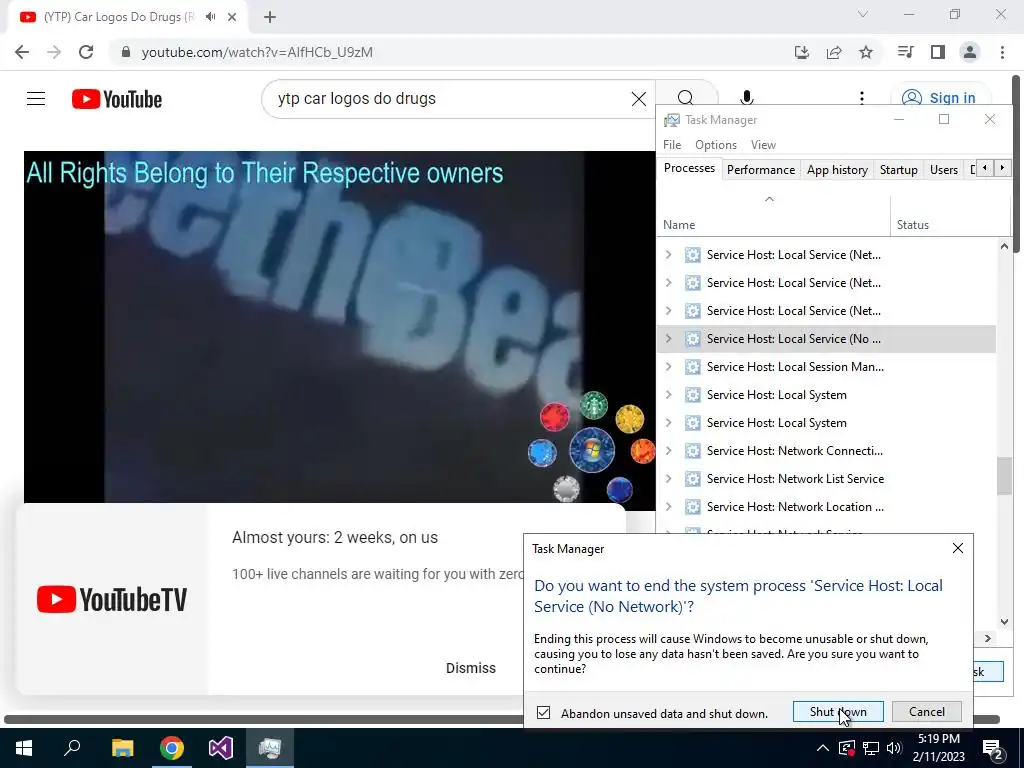Switch to Users tab
The image size is (1024, 768).
944,170
